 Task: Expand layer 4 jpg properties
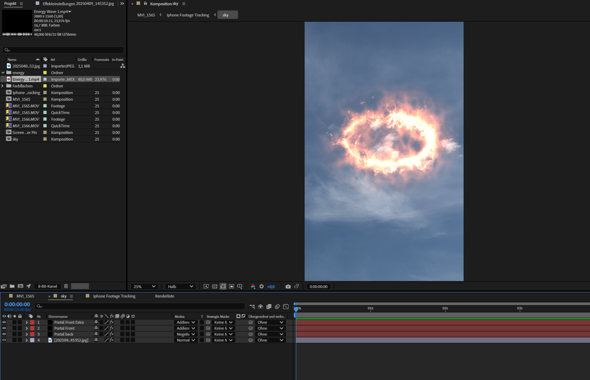pyautogui.click(x=27, y=340)
